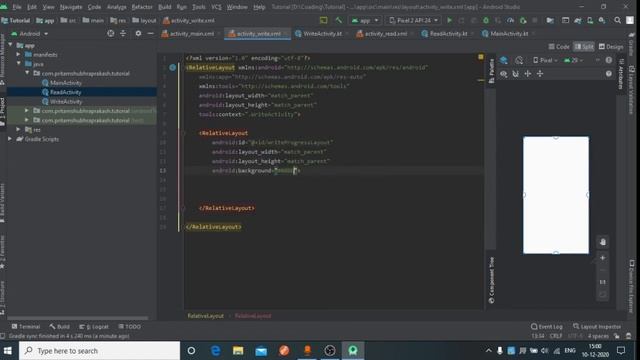
Task: Open the Pixel 2 API 24 device dropdown
Action: 413,20
